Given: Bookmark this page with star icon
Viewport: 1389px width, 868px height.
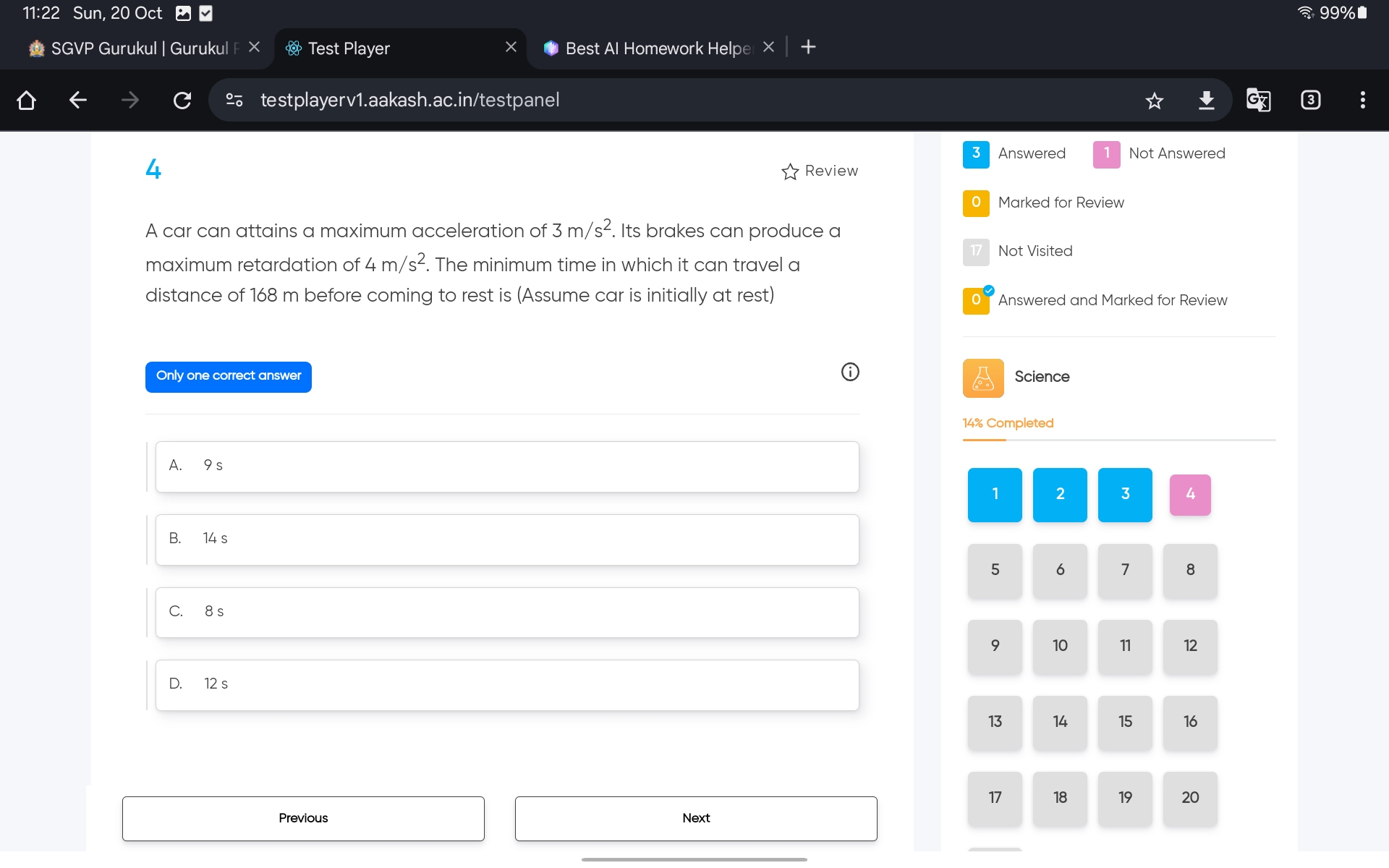Looking at the screenshot, I should click(x=1155, y=100).
